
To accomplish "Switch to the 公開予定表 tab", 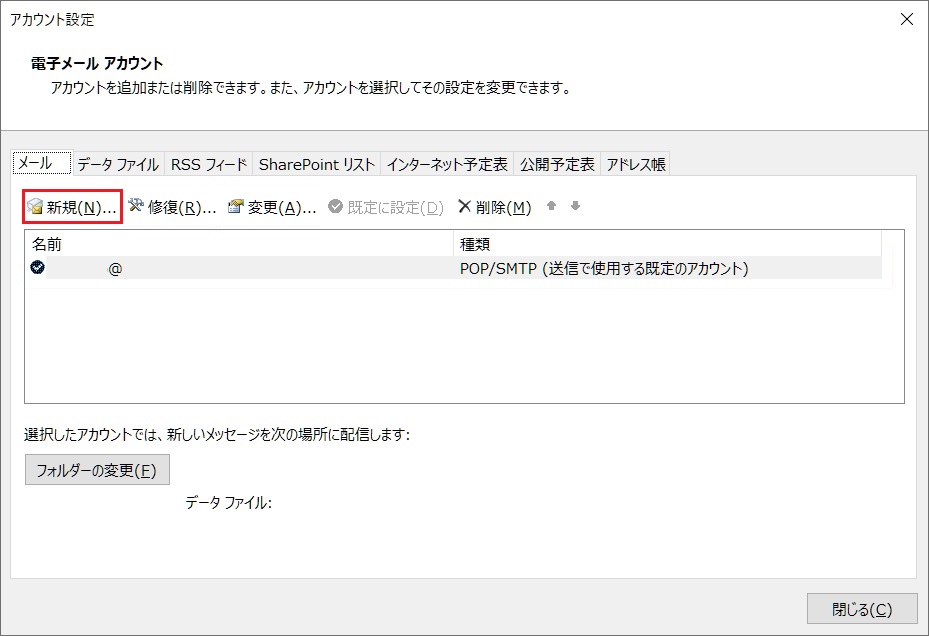I will (x=557, y=164).
